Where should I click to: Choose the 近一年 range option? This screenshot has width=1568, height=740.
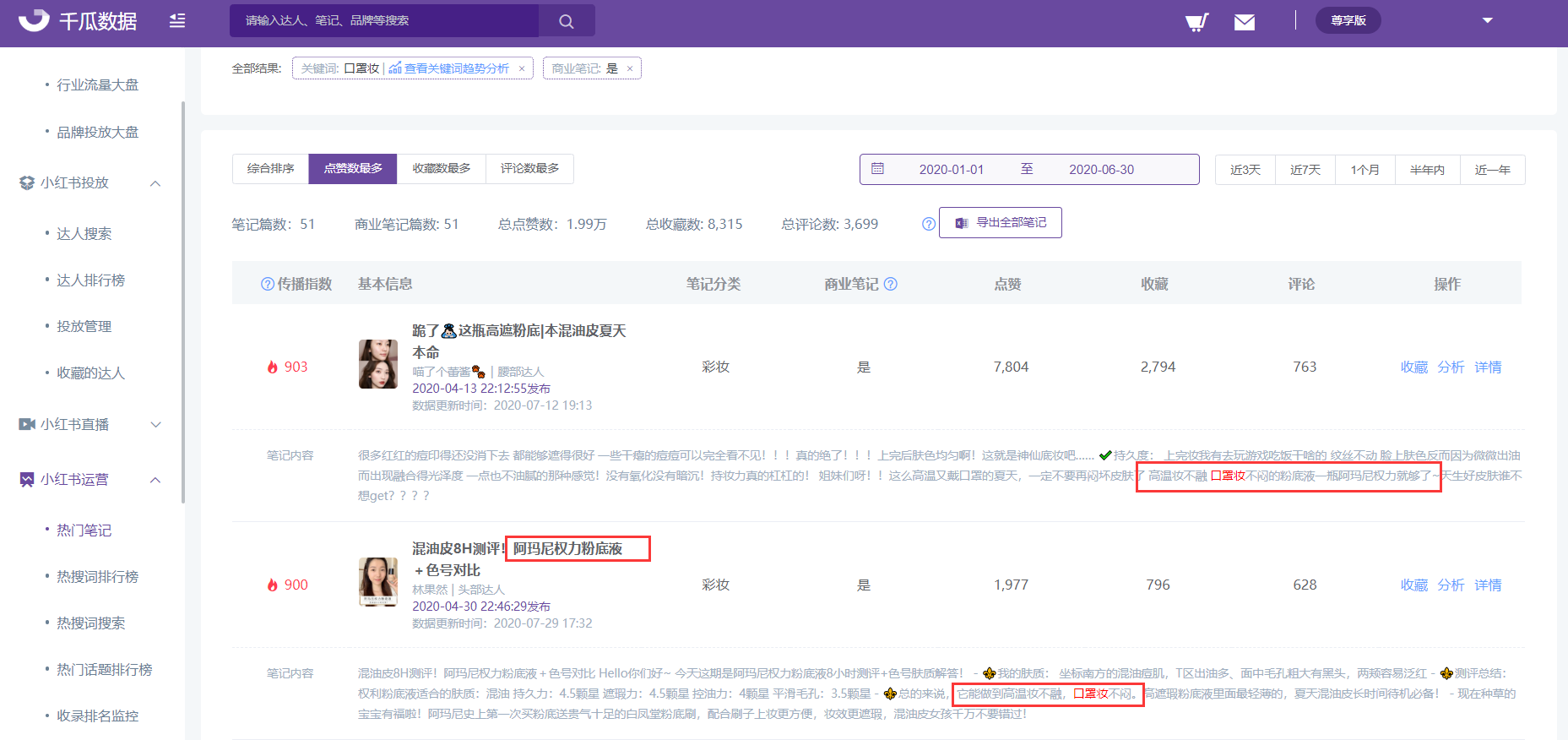tap(1492, 170)
